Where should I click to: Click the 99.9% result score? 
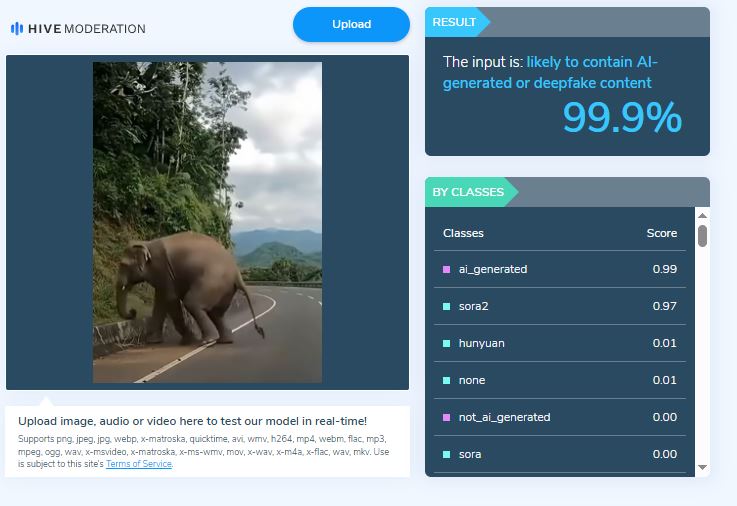coord(621,118)
